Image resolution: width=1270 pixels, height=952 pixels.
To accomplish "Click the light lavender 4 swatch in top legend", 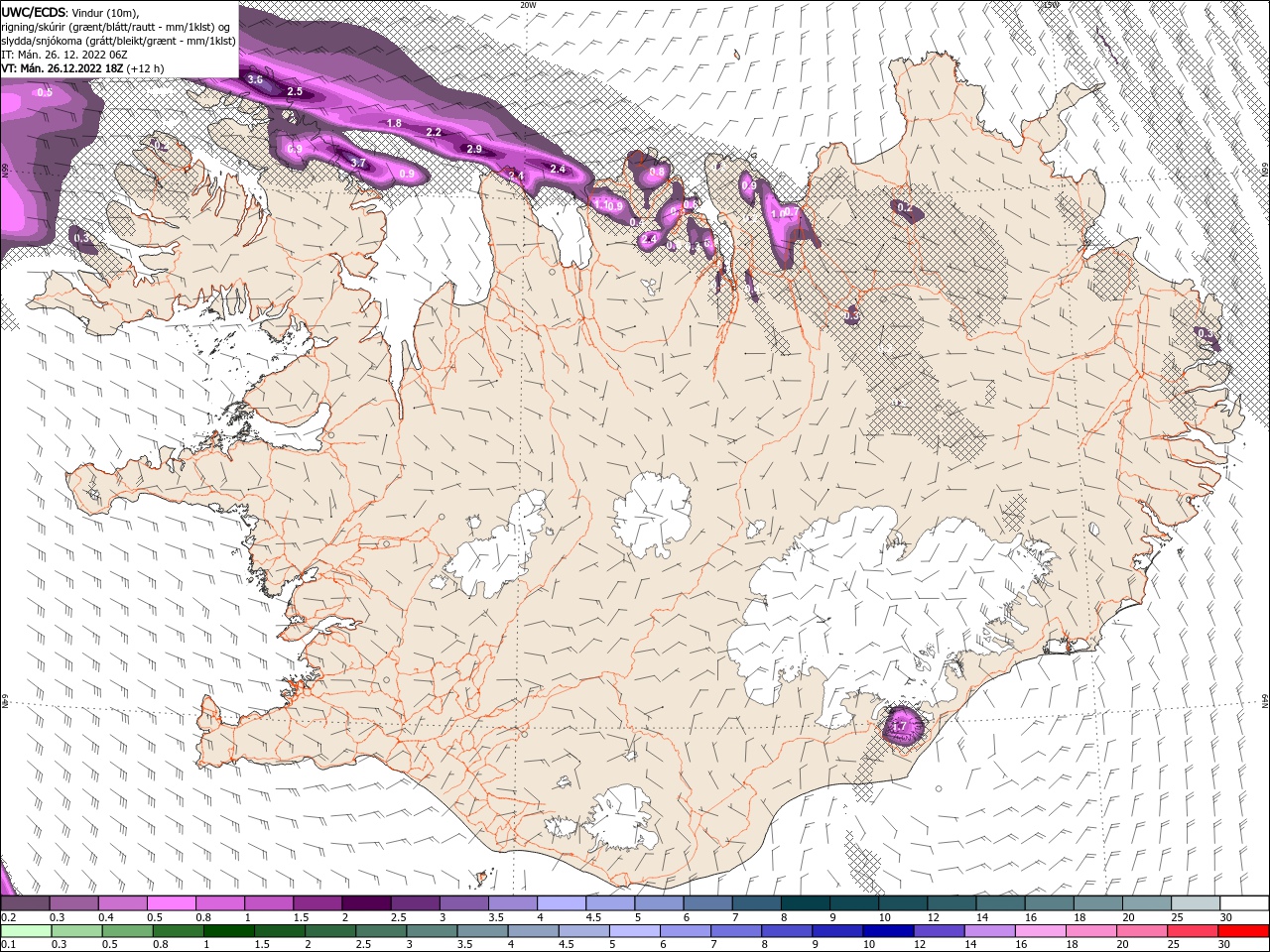I will pos(561,903).
